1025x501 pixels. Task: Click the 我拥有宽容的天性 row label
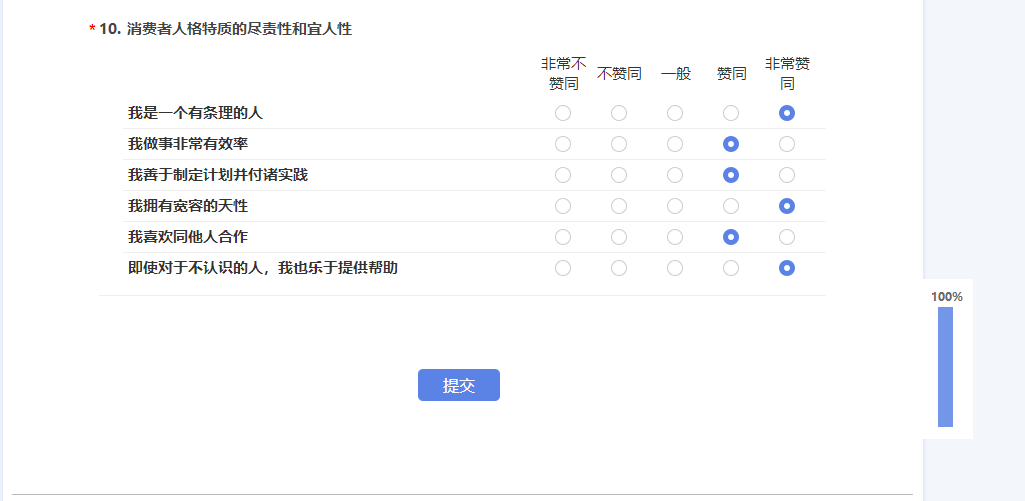[x=188, y=206]
